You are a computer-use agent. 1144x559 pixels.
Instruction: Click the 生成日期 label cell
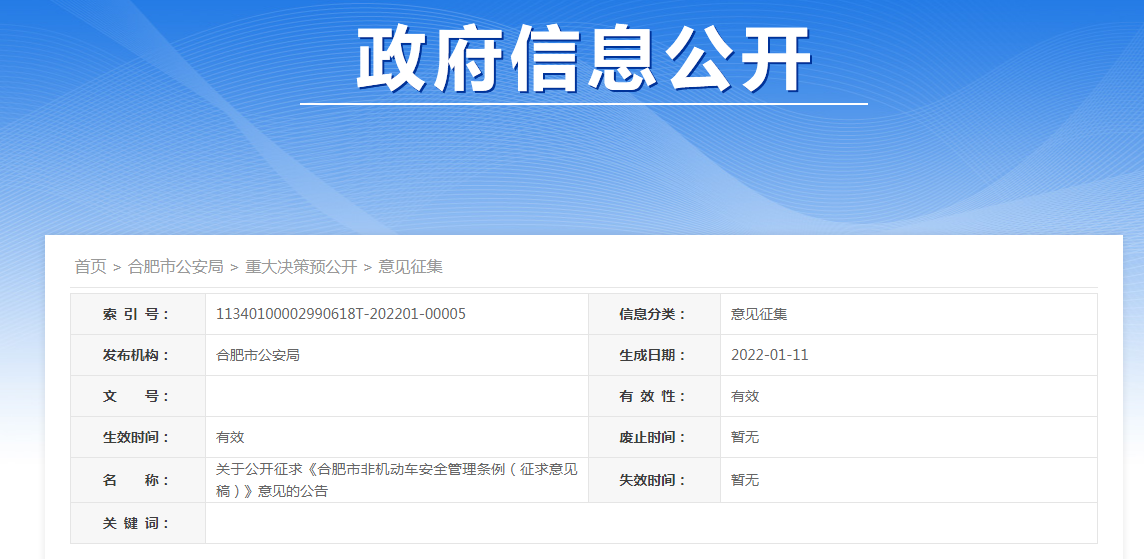654,355
